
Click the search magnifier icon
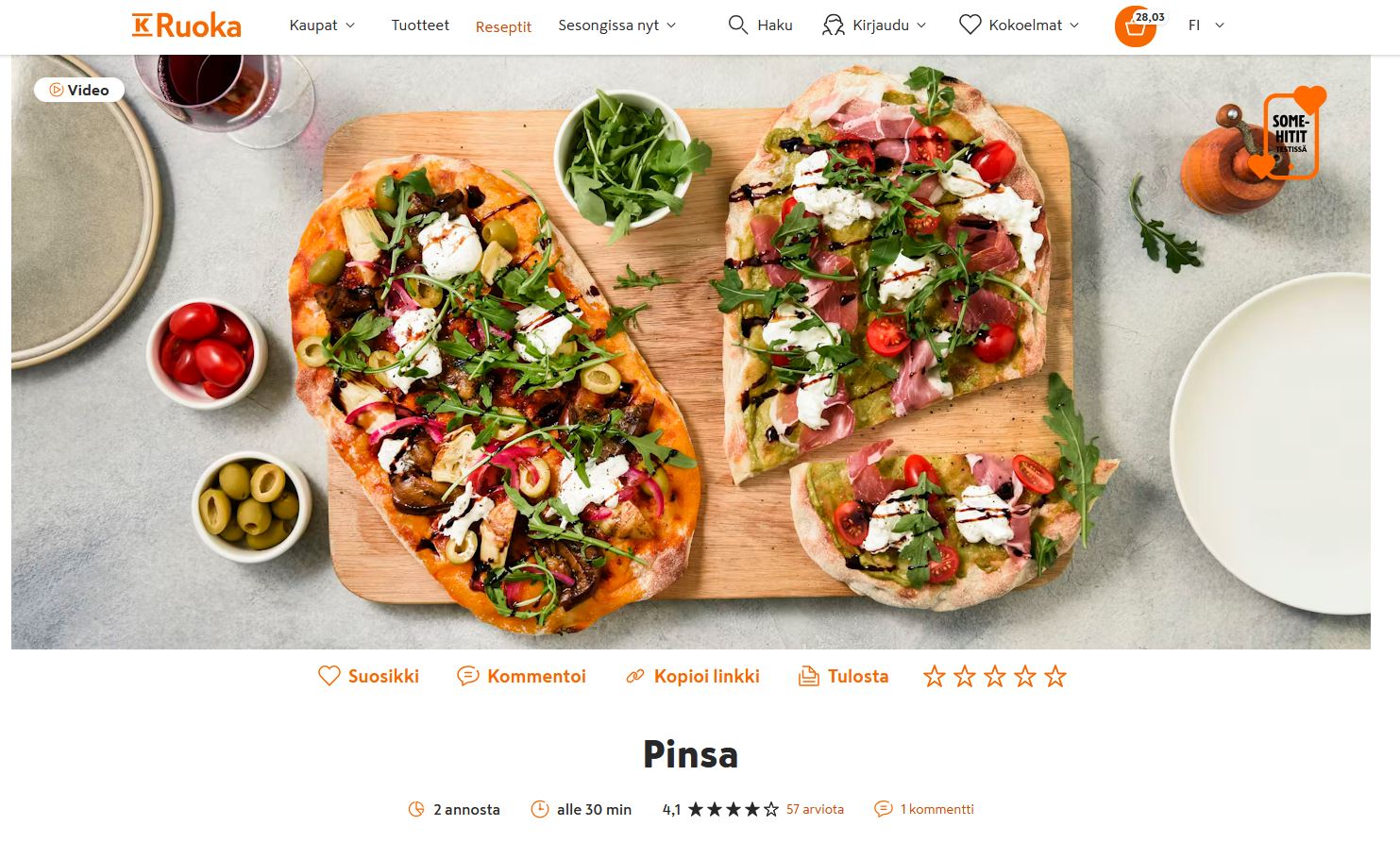(738, 25)
